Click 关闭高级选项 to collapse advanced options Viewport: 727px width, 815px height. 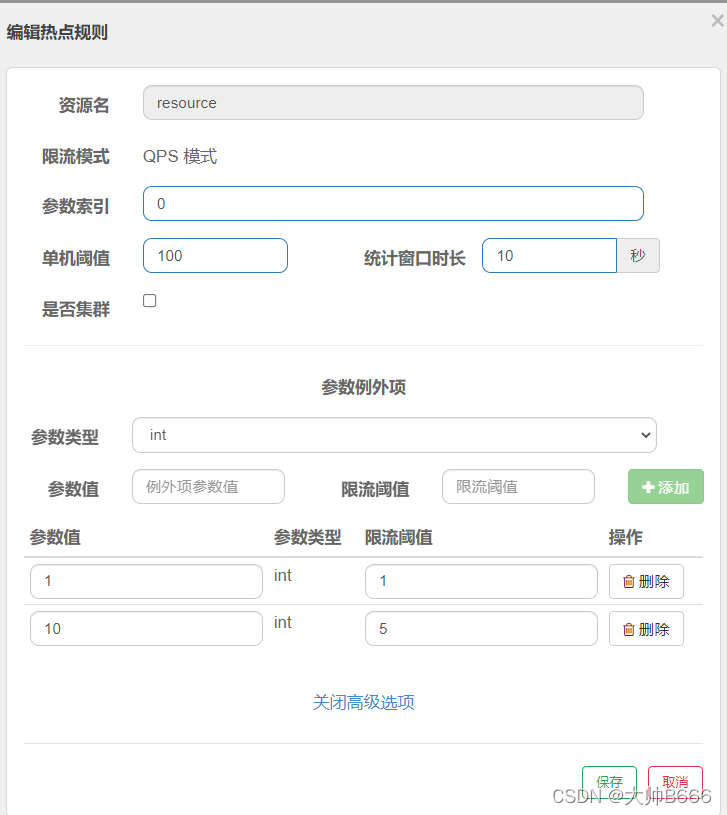tap(364, 703)
